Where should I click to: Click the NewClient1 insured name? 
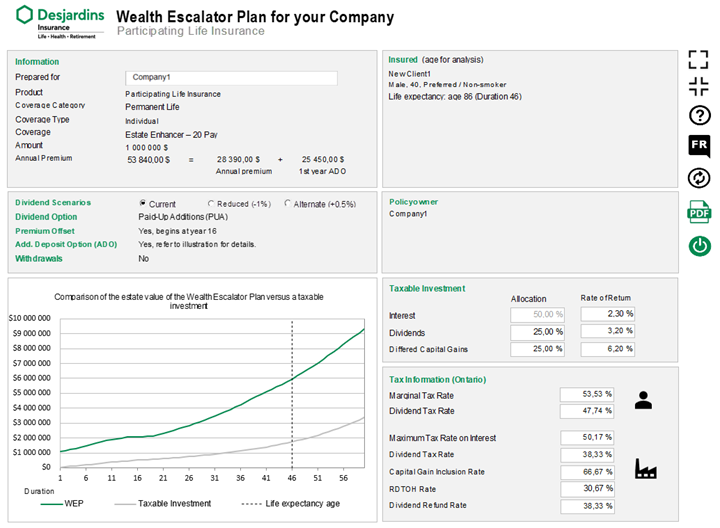tap(410, 74)
